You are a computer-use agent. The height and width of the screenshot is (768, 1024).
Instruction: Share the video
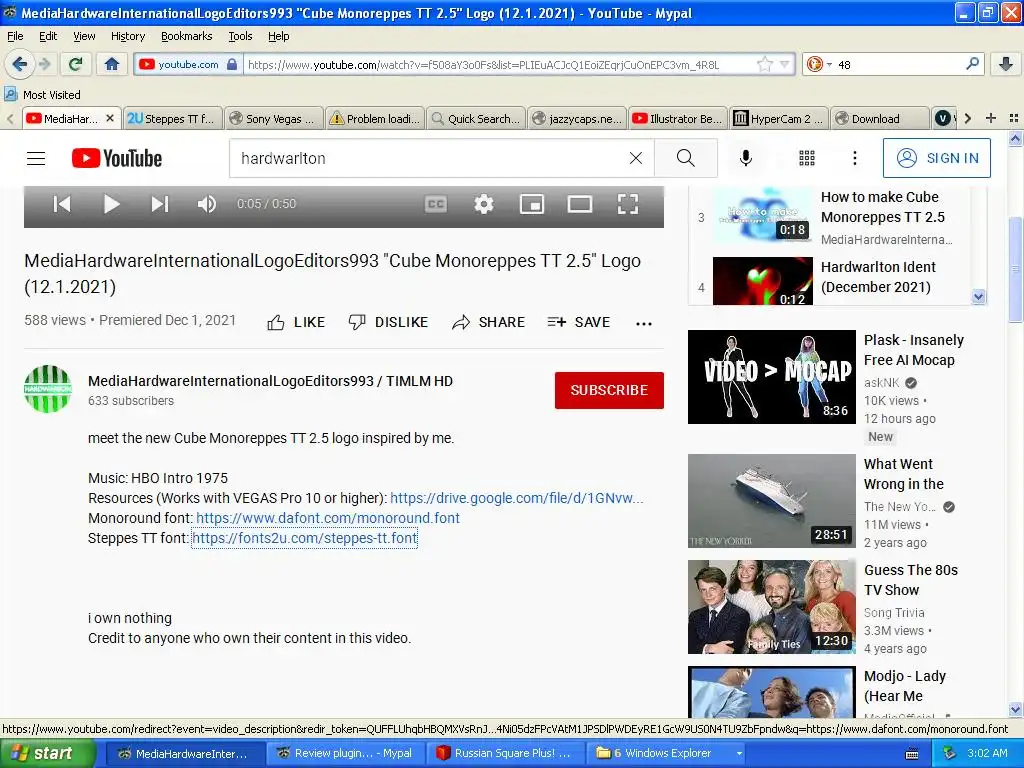(488, 322)
